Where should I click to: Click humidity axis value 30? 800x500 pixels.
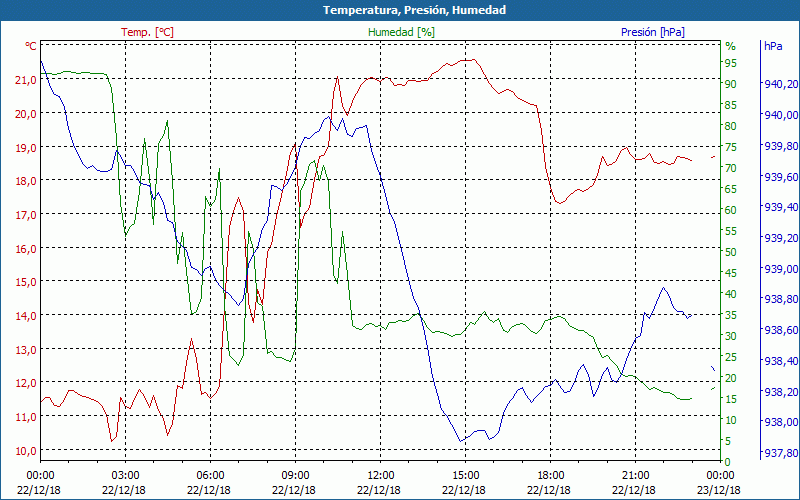(x=731, y=336)
